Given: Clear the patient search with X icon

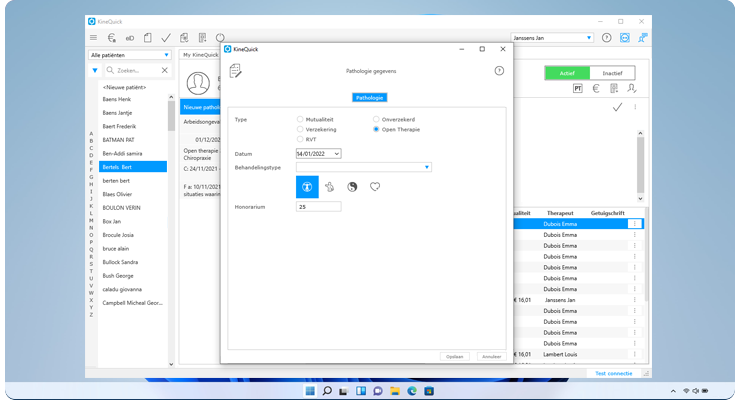Looking at the screenshot, I should pyautogui.click(x=165, y=70).
